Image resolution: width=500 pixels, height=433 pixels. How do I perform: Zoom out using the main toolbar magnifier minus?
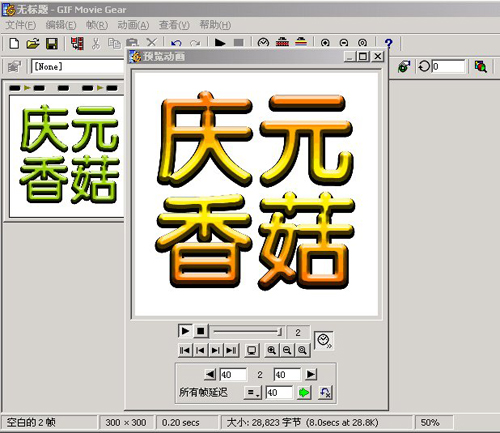coord(344,43)
